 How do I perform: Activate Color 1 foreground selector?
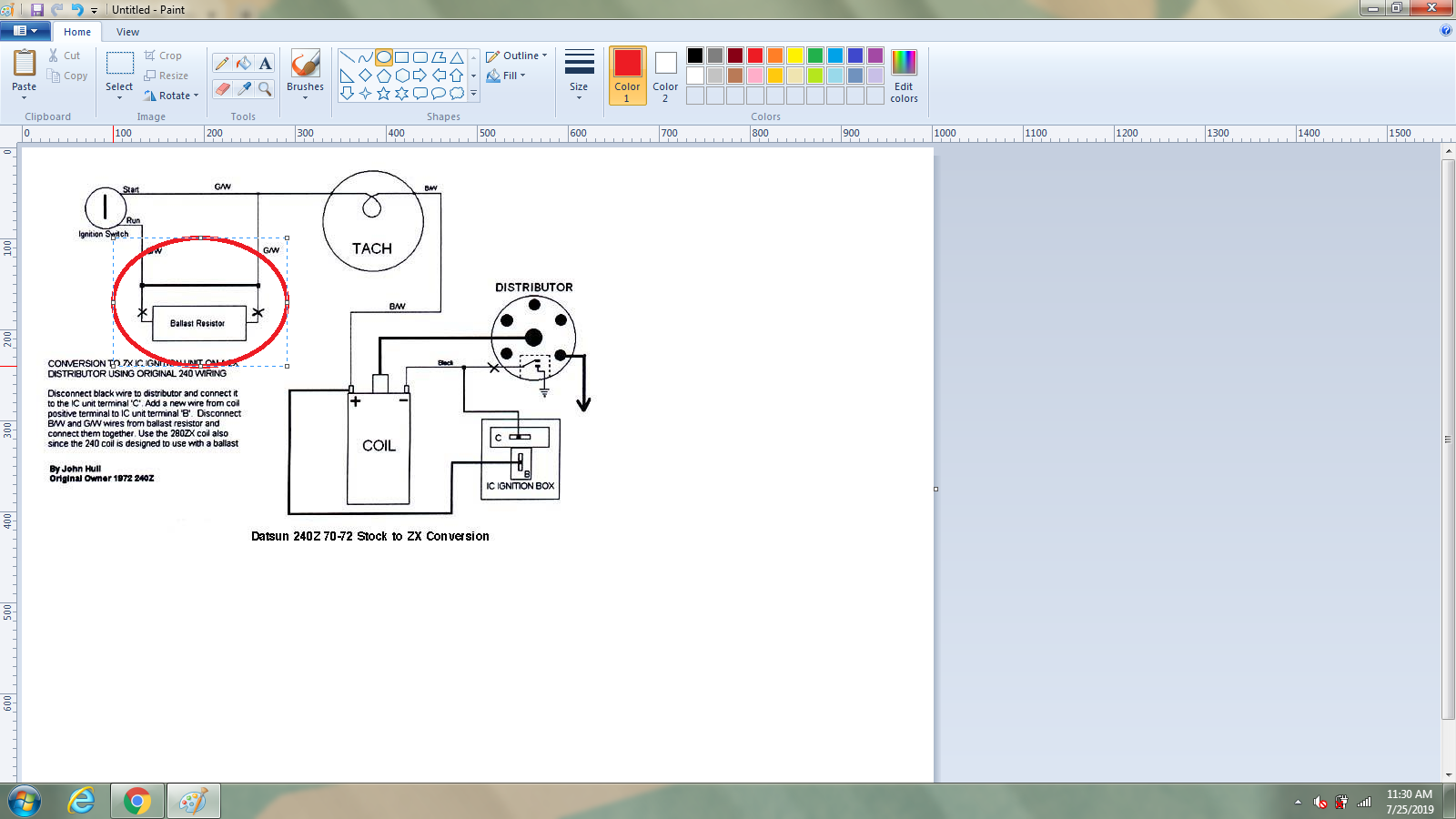pyautogui.click(x=627, y=76)
